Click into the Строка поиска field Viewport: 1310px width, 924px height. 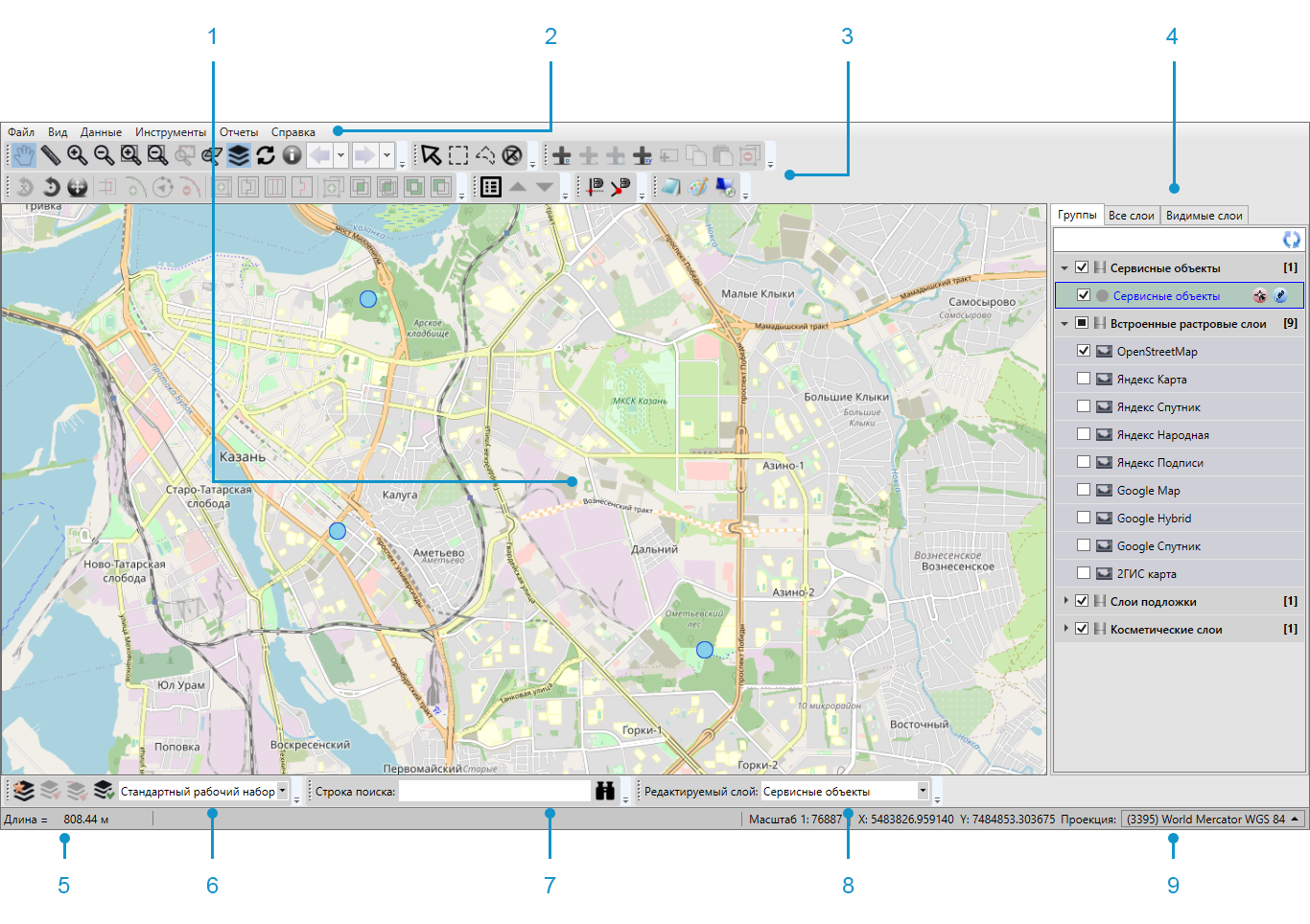coord(494,791)
